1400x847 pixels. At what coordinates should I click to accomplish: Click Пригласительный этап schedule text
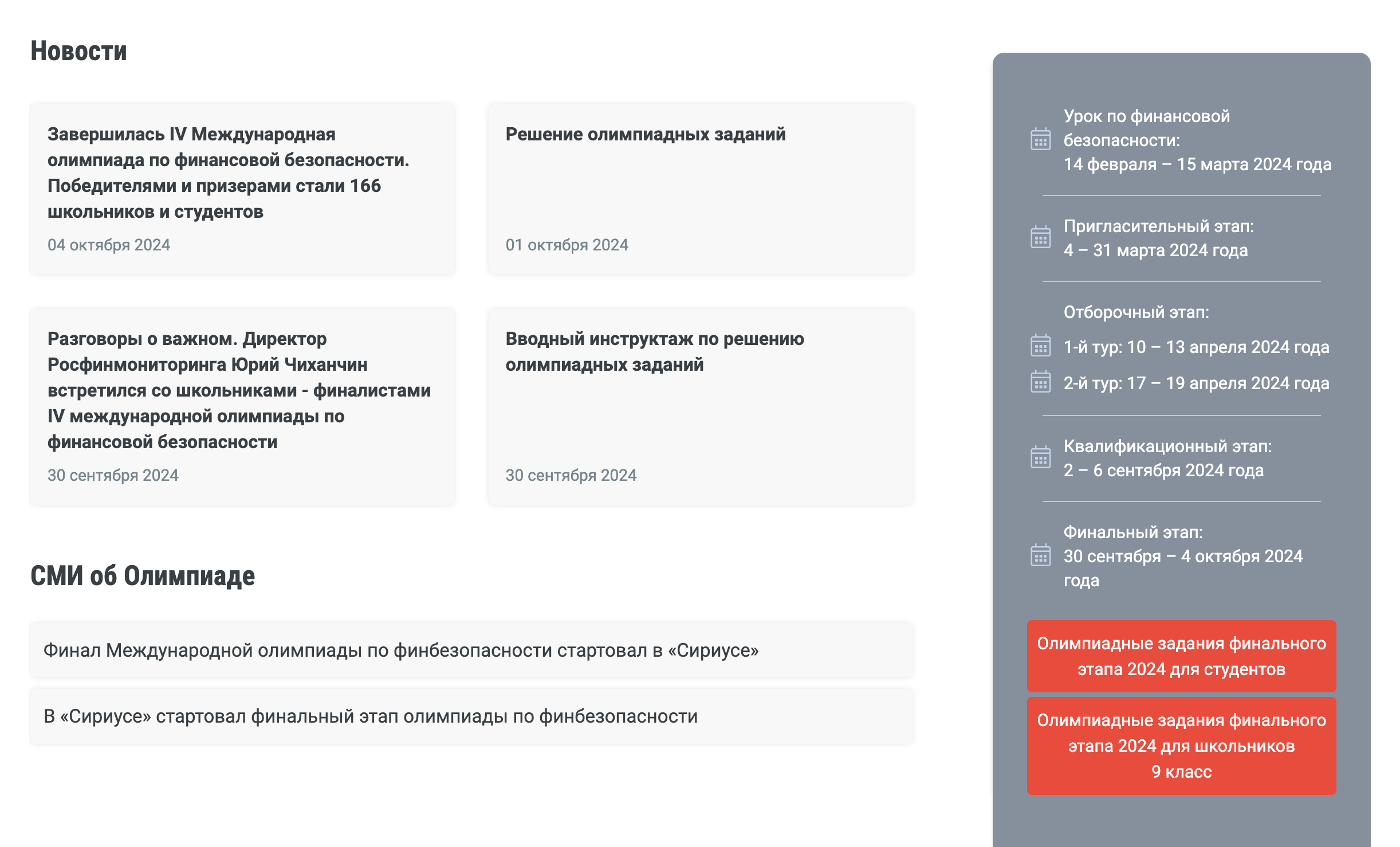[1158, 238]
